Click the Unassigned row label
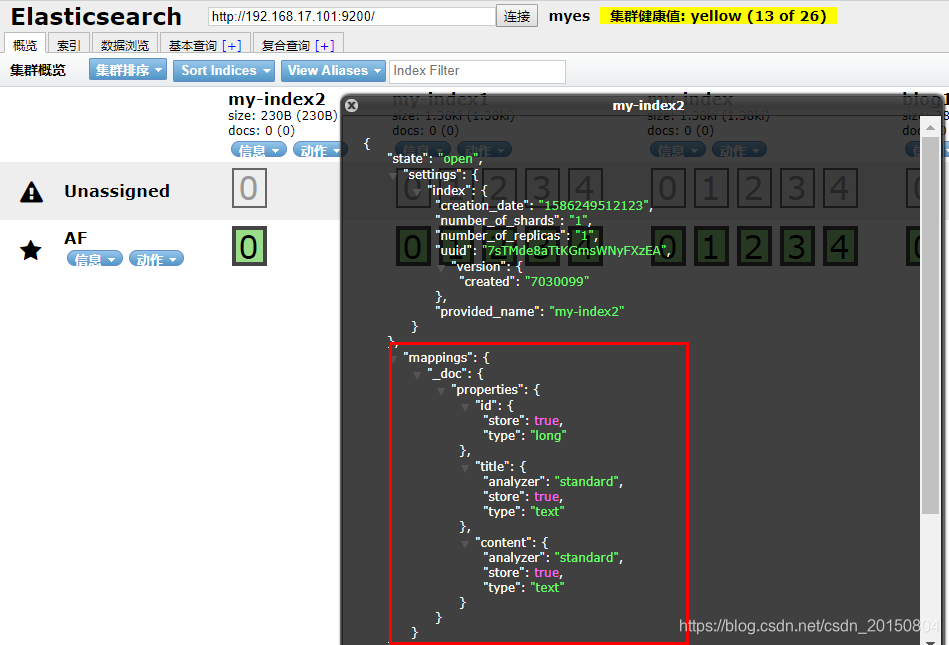 [x=117, y=191]
